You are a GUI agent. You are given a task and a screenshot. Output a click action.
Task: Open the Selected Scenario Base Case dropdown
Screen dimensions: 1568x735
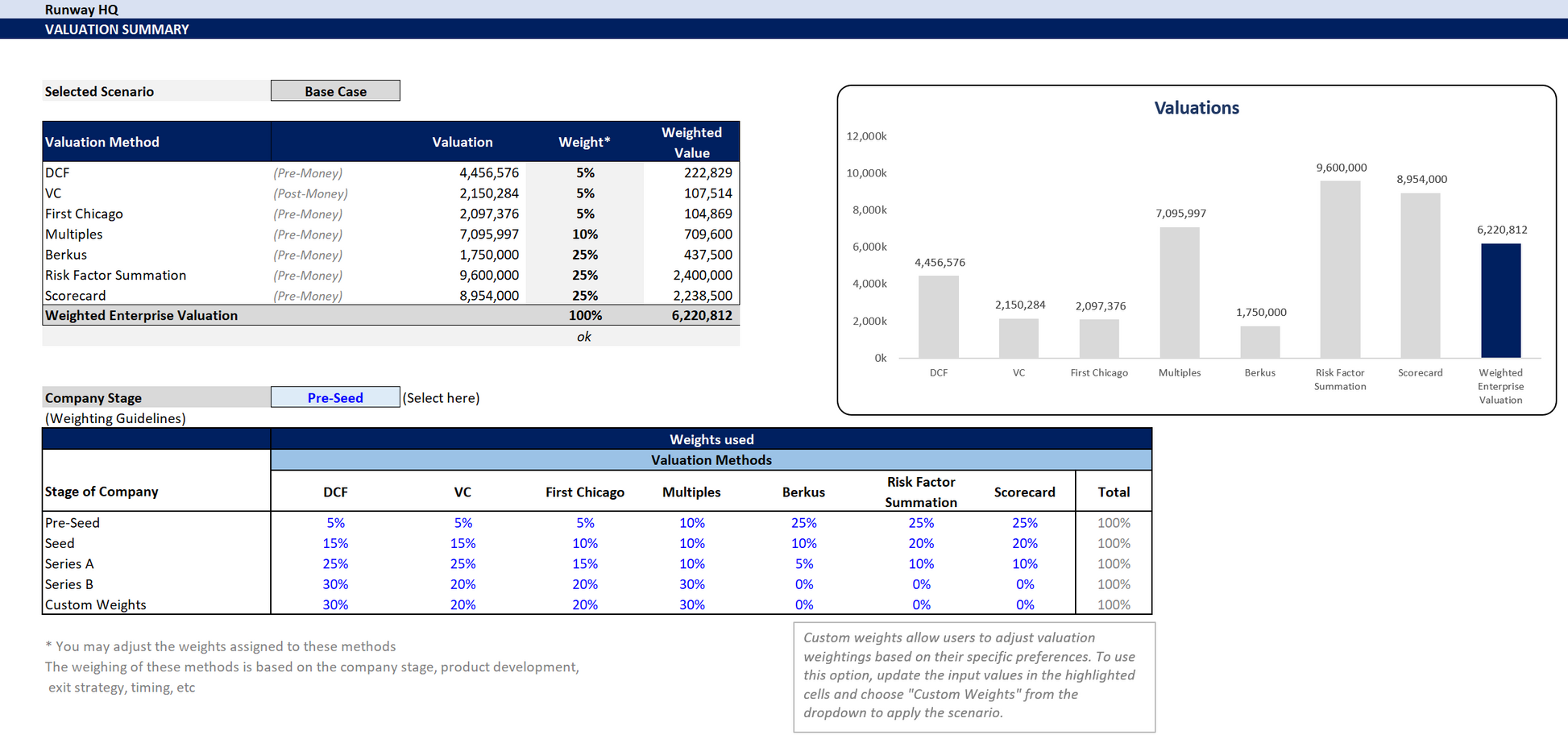tap(335, 91)
